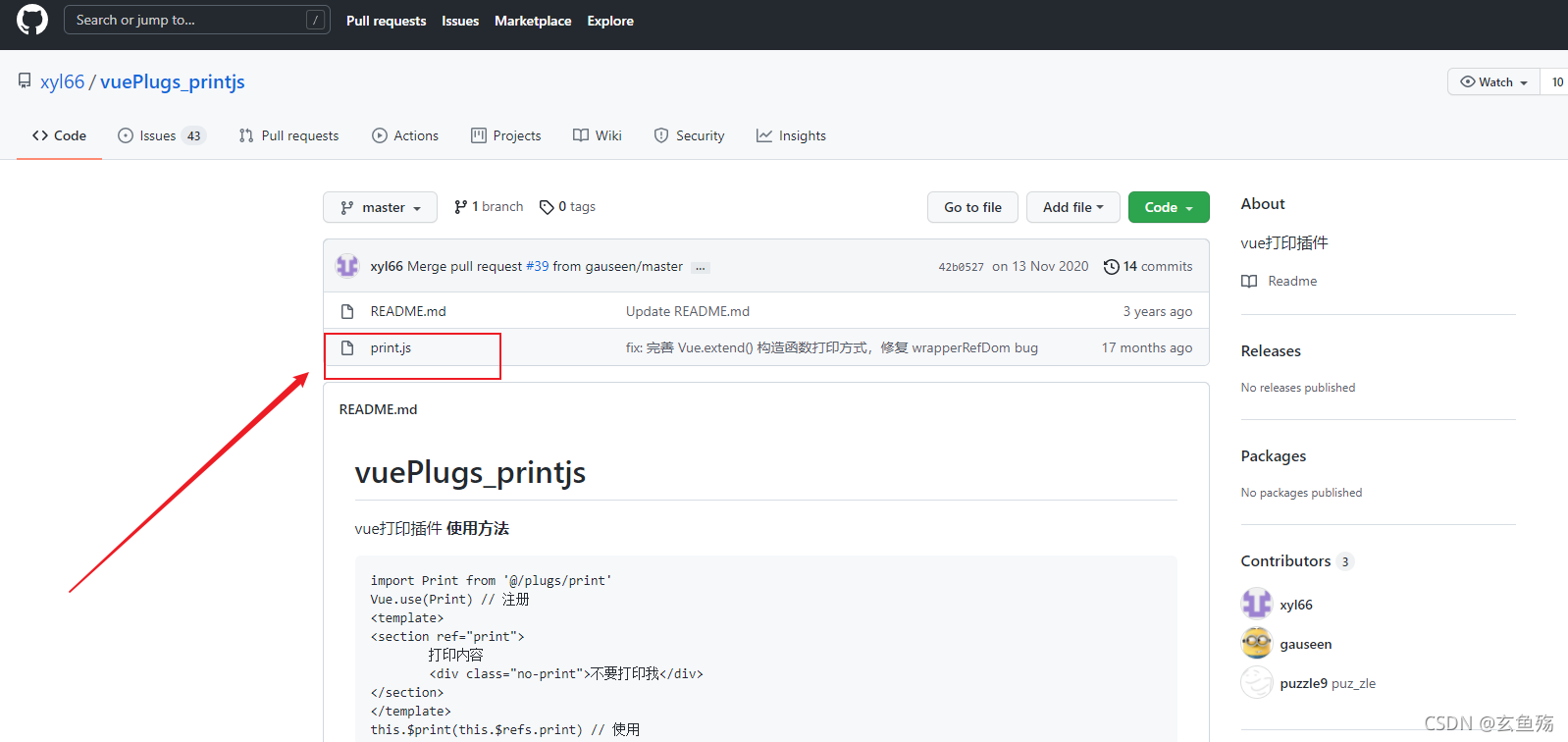The width and height of the screenshot is (1568, 742).
Task: Click the xyl66 contributor avatar
Action: pyautogui.click(x=1257, y=604)
